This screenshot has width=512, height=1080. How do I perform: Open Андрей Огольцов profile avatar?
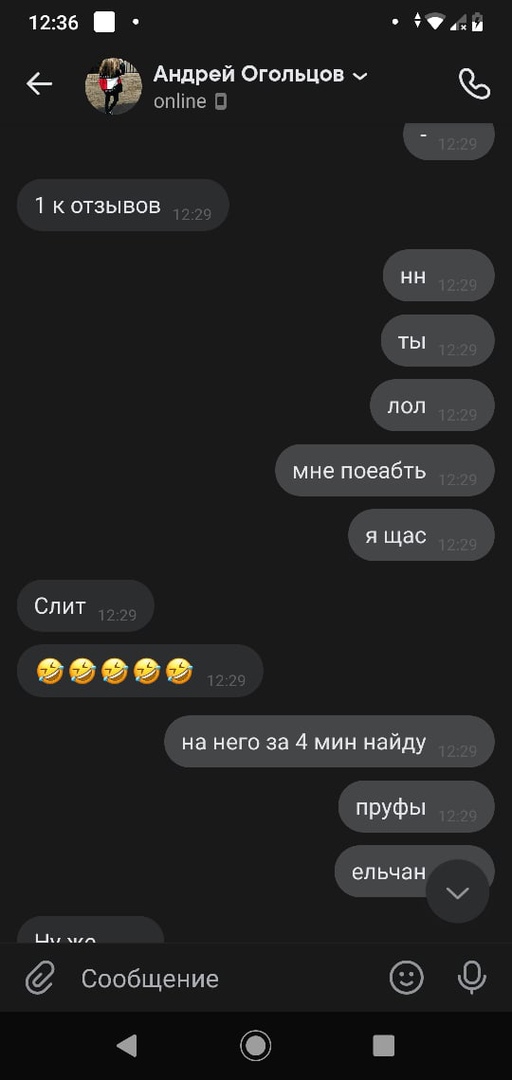[113, 85]
